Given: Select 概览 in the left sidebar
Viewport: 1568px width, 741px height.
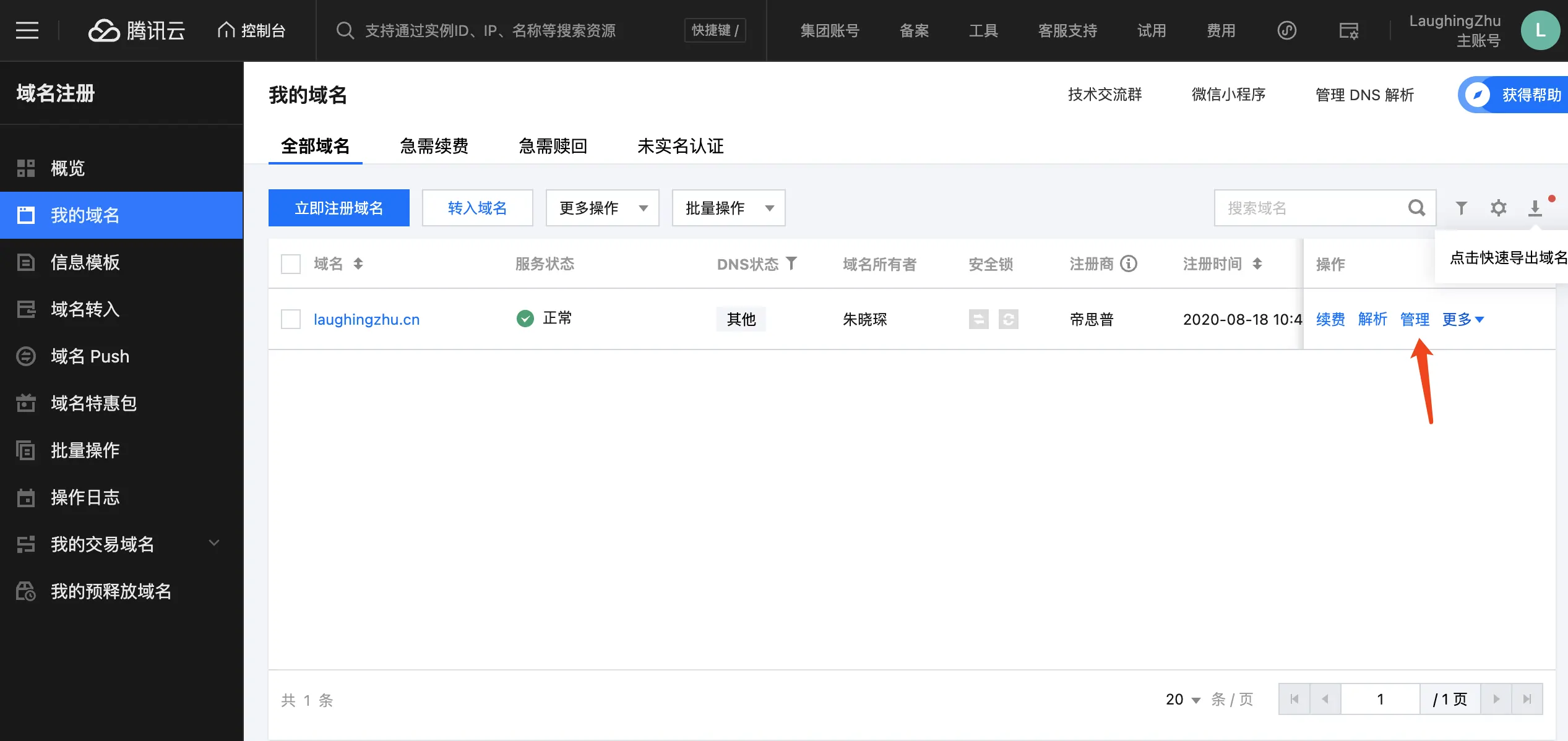Looking at the screenshot, I should [67, 169].
